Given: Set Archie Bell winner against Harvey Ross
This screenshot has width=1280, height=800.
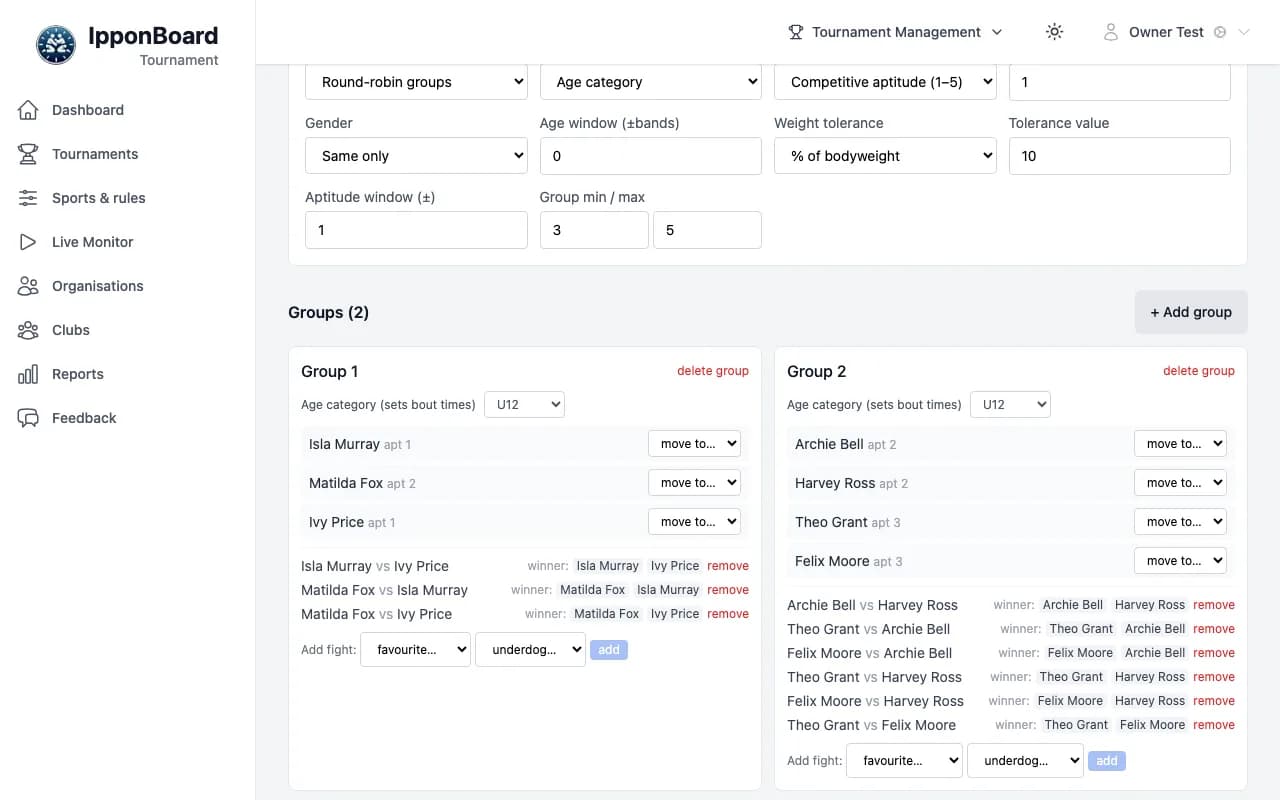Looking at the screenshot, I should 1073,605.
